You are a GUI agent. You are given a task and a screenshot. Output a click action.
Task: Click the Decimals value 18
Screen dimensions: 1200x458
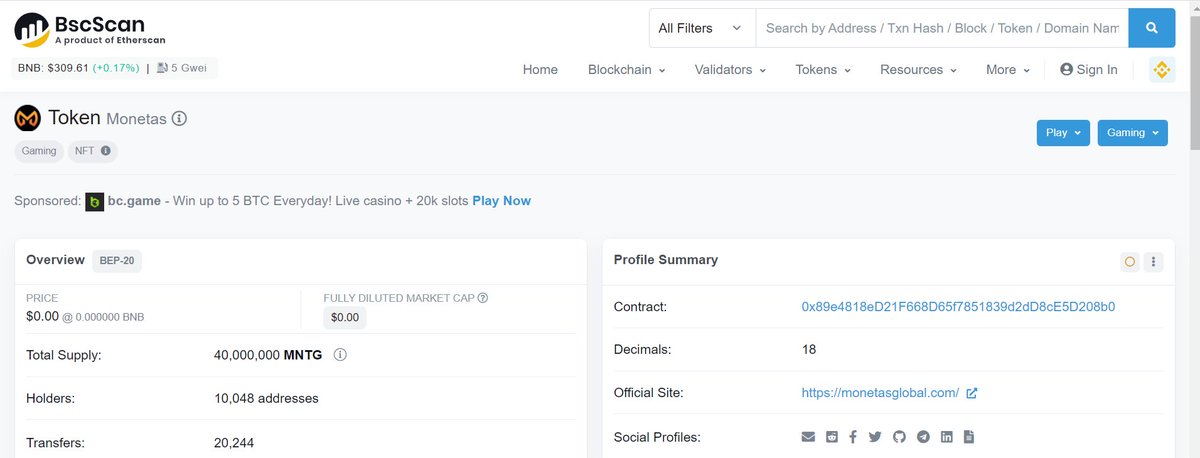tap(809, 350)
